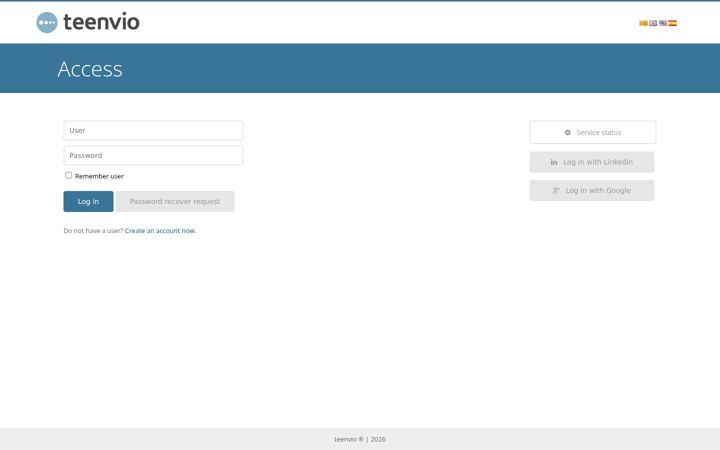720x450 pixels.
Task: Follow the Create an account now link
Action: [160, 231]
